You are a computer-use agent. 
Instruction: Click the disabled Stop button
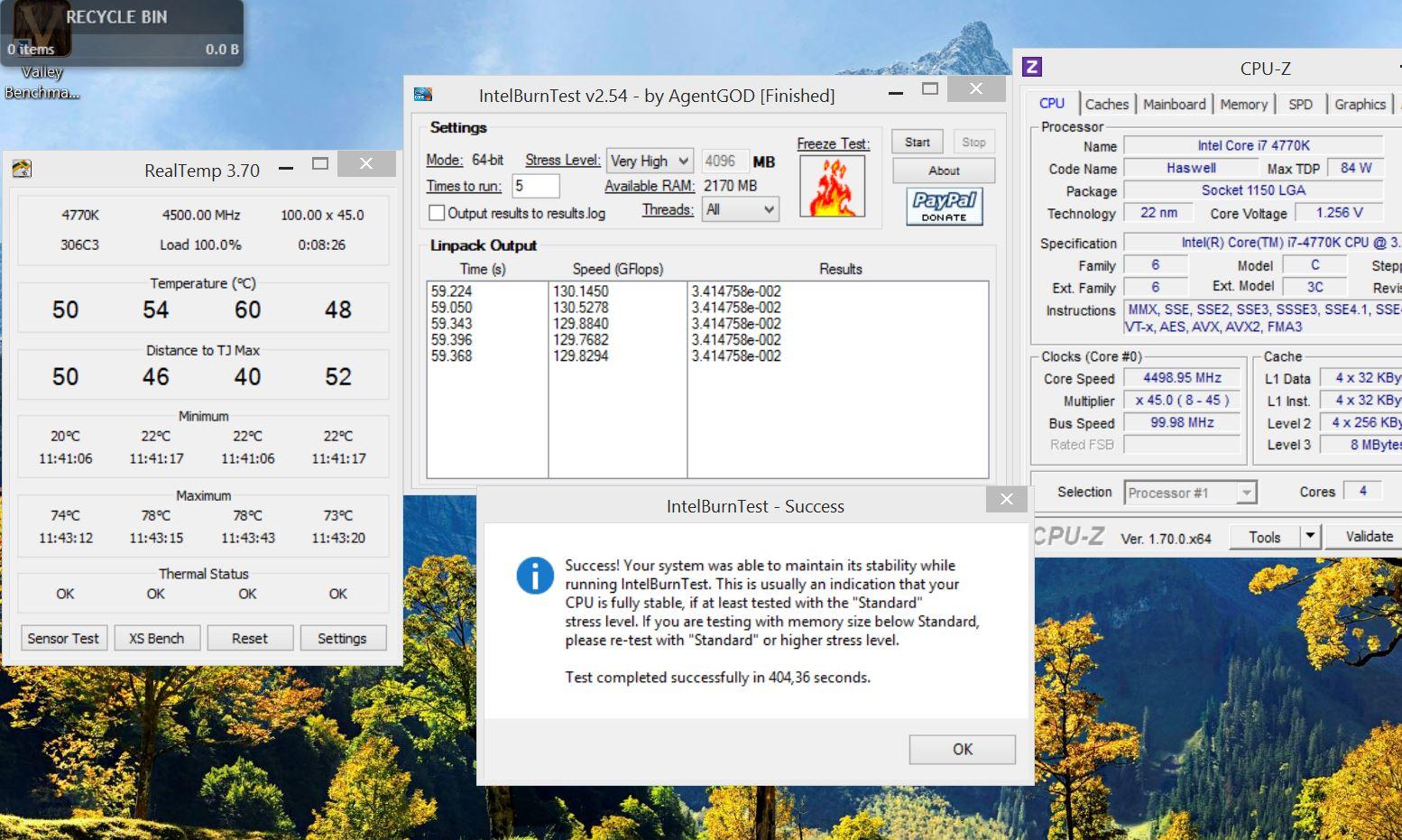pos(973,143)
